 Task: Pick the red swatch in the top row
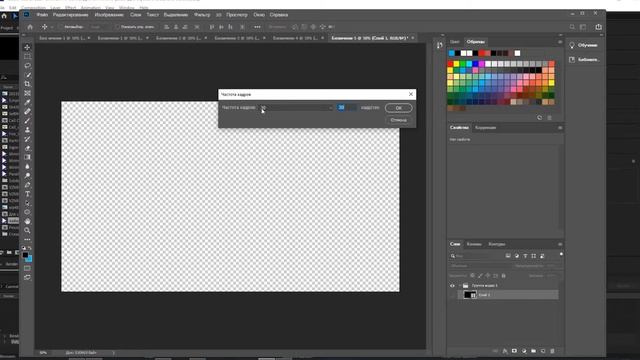point(450,64)
